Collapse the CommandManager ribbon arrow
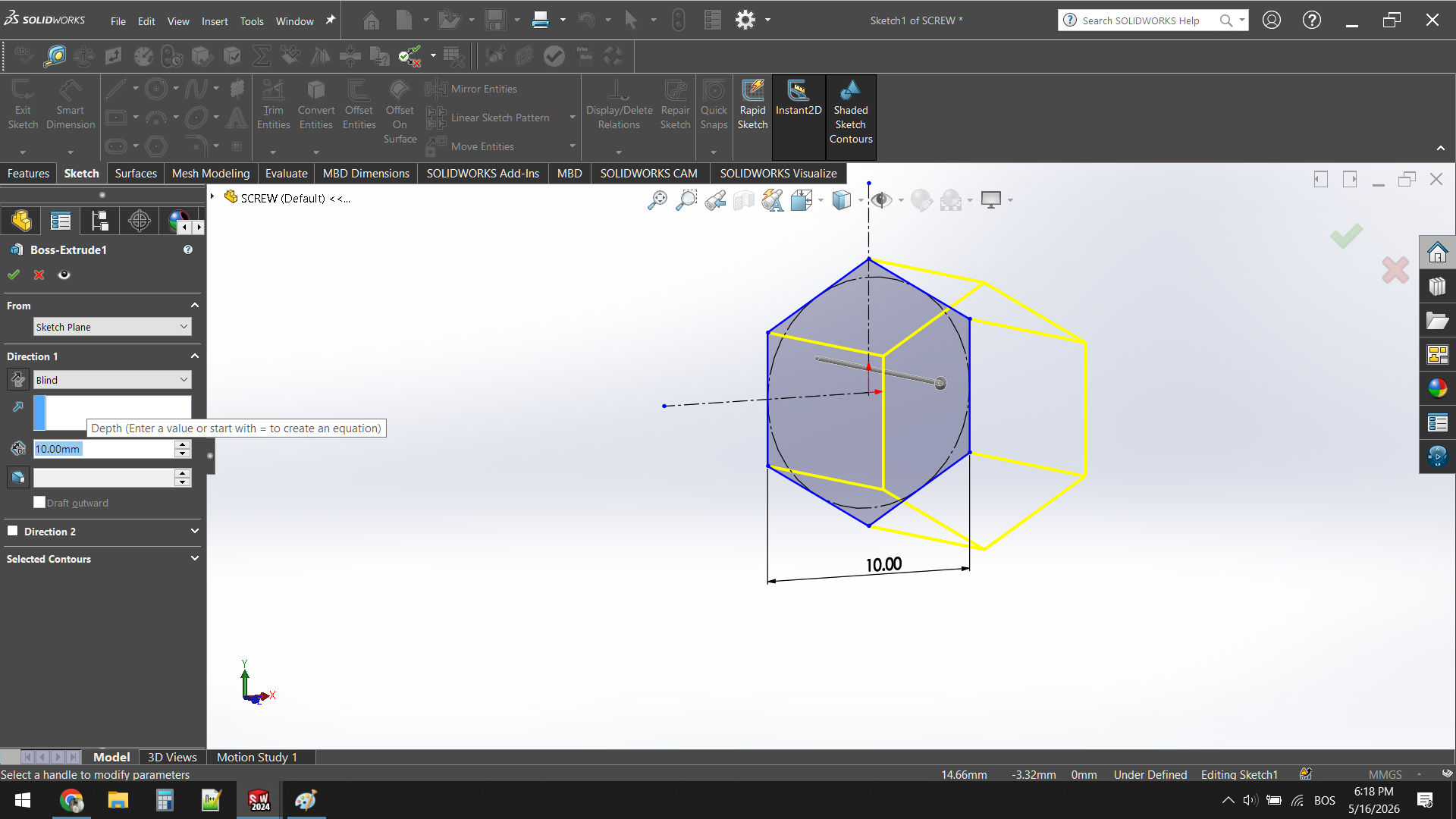The width and height of the screenshot is (1456, 819). [1441, 148]
